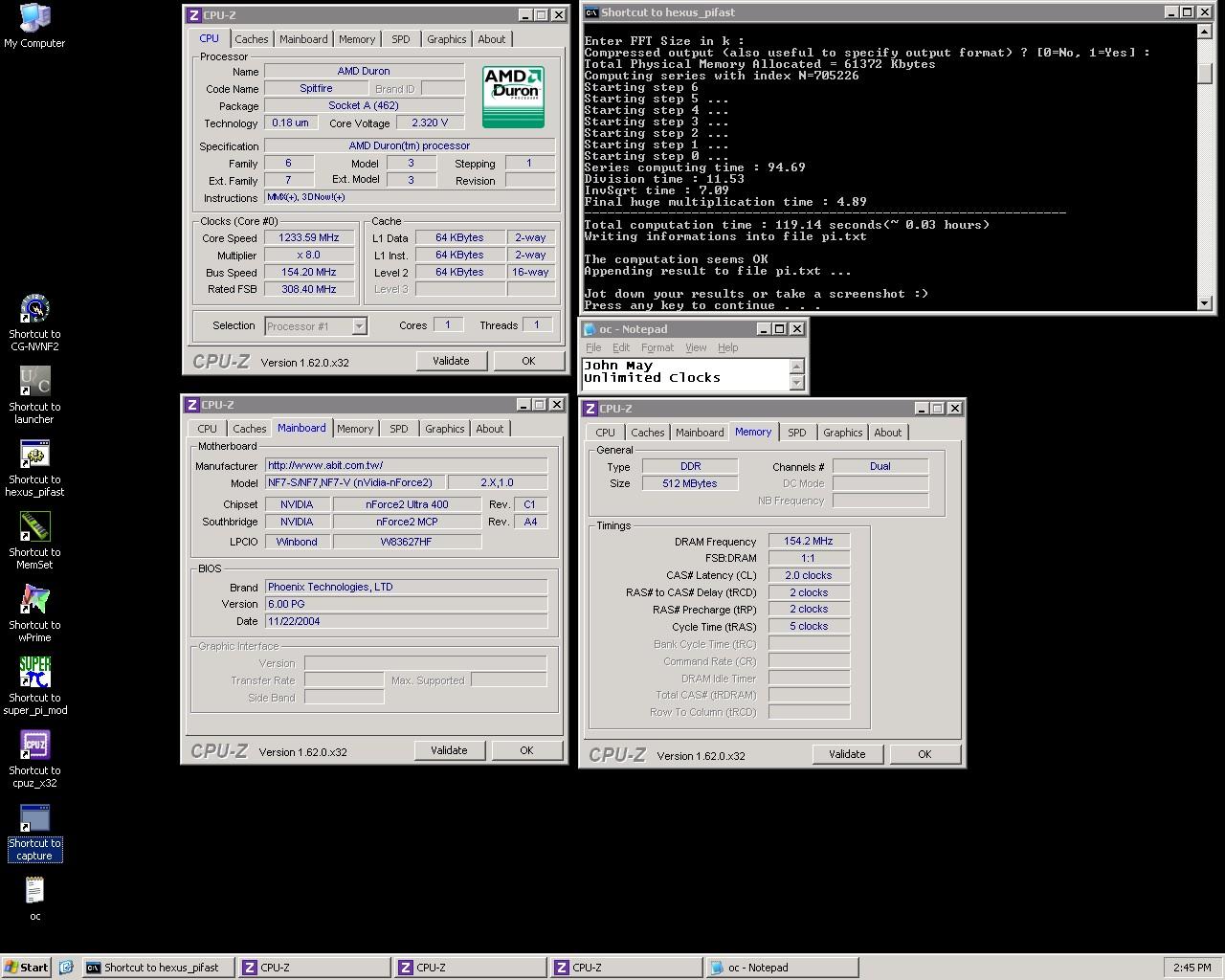Open SPD tab in top CPU-Z window
The image size is (1225, 980).
401,39
